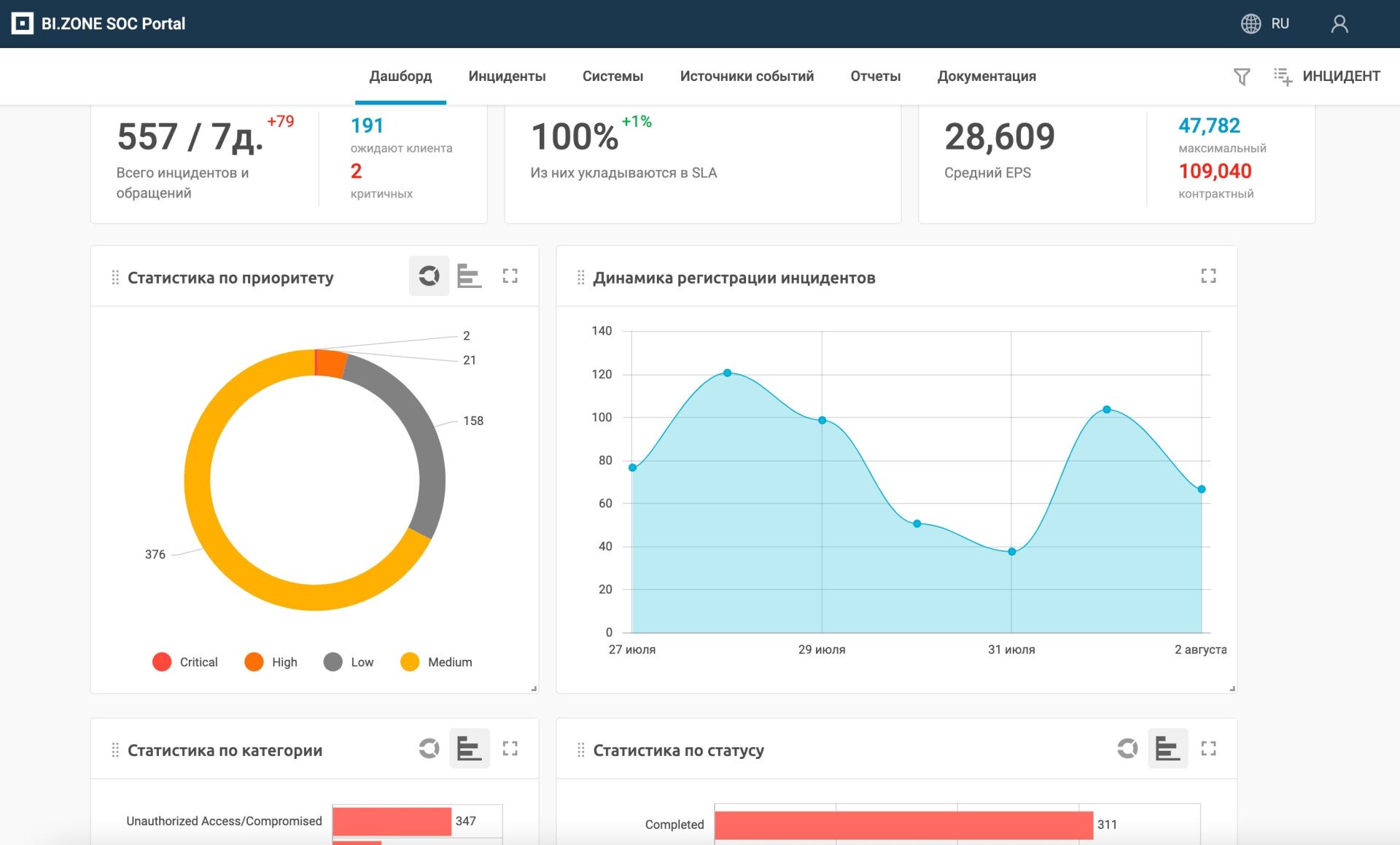The height and width of the screenshot is (845, 1400).
Task: Switch status statistics to donut chart view
Action: tap(1127, 749)
